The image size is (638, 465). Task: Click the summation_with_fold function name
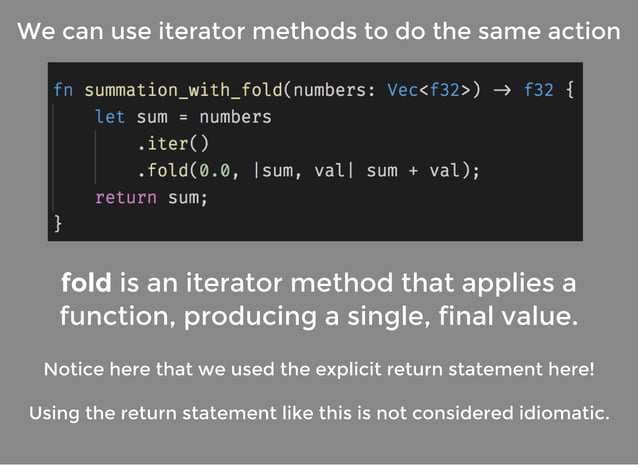pos(183,90)
